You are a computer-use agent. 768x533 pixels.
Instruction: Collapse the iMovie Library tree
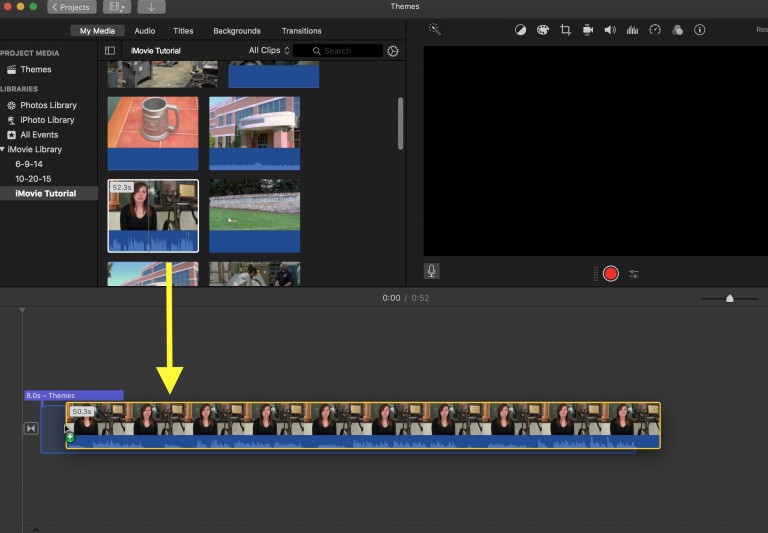[x=2, y=149]
